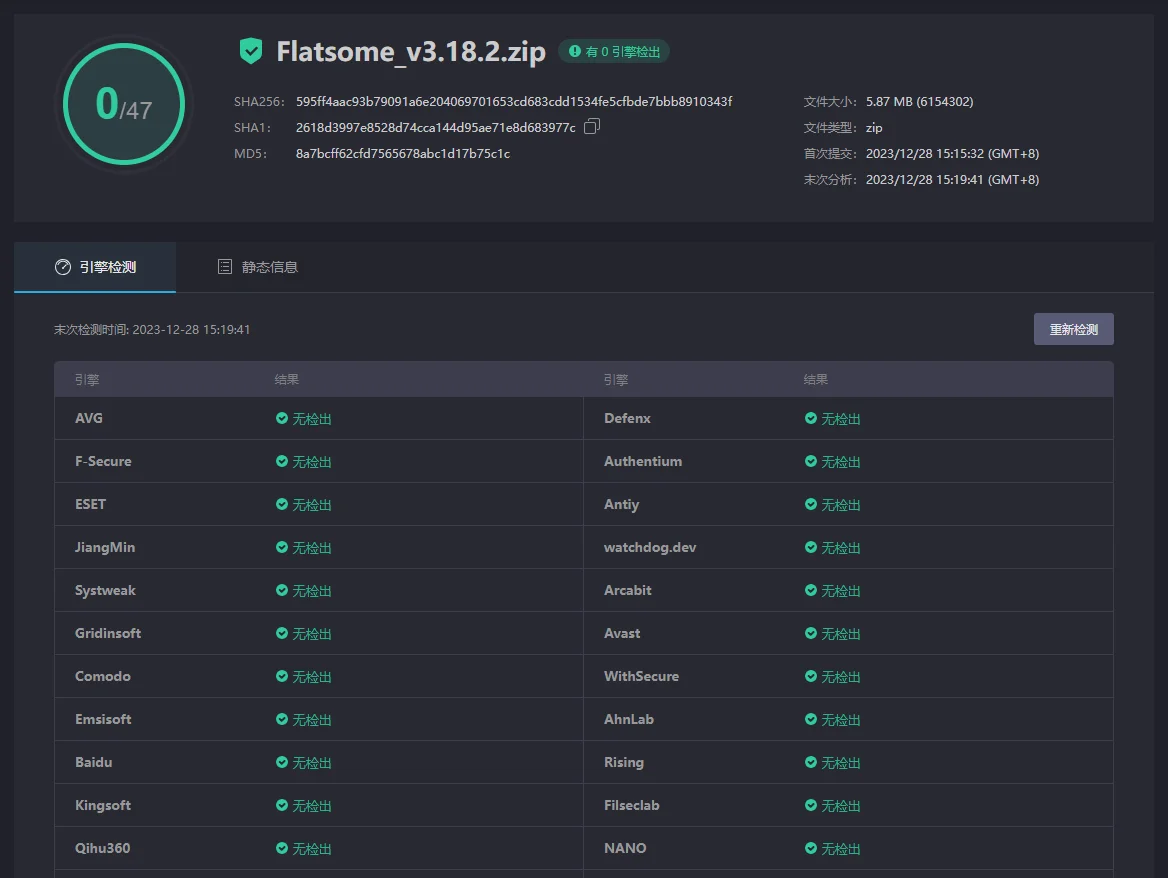Click the MD5 hash value
This screenshot has height=878, width=1168.
403,153
